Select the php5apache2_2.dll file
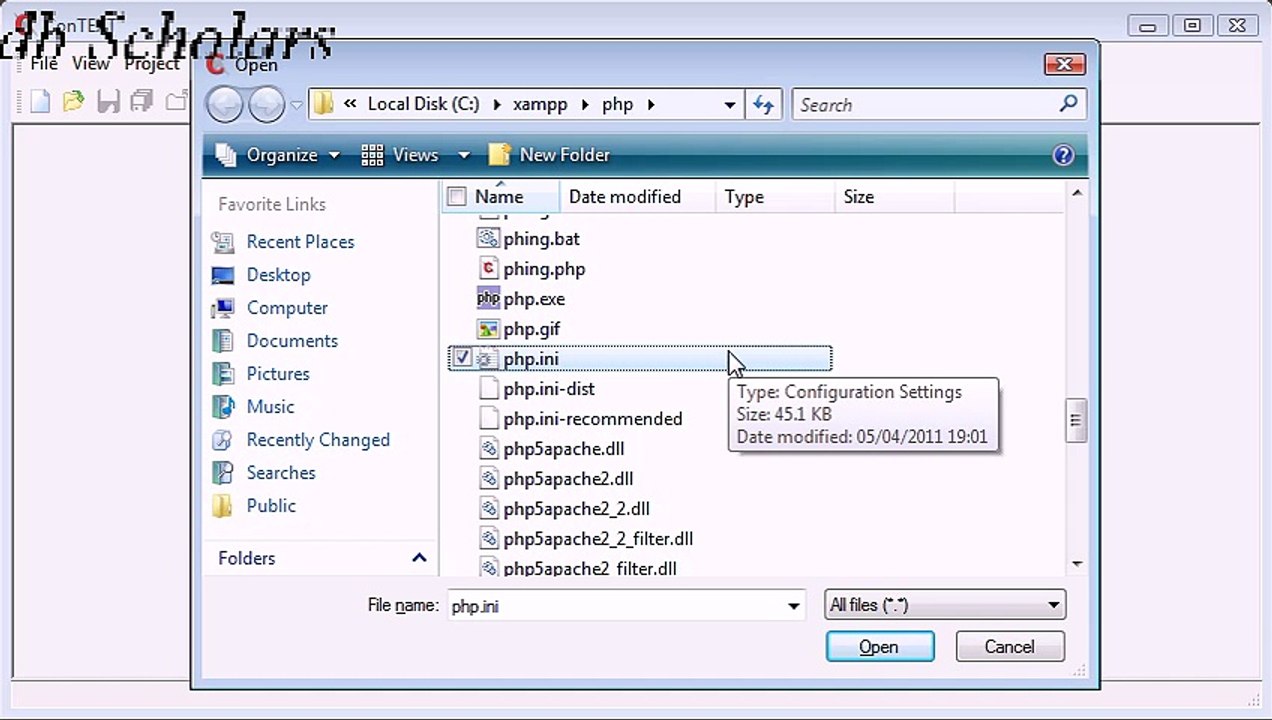Screen dimensions: 1272x720 [576, 509]
